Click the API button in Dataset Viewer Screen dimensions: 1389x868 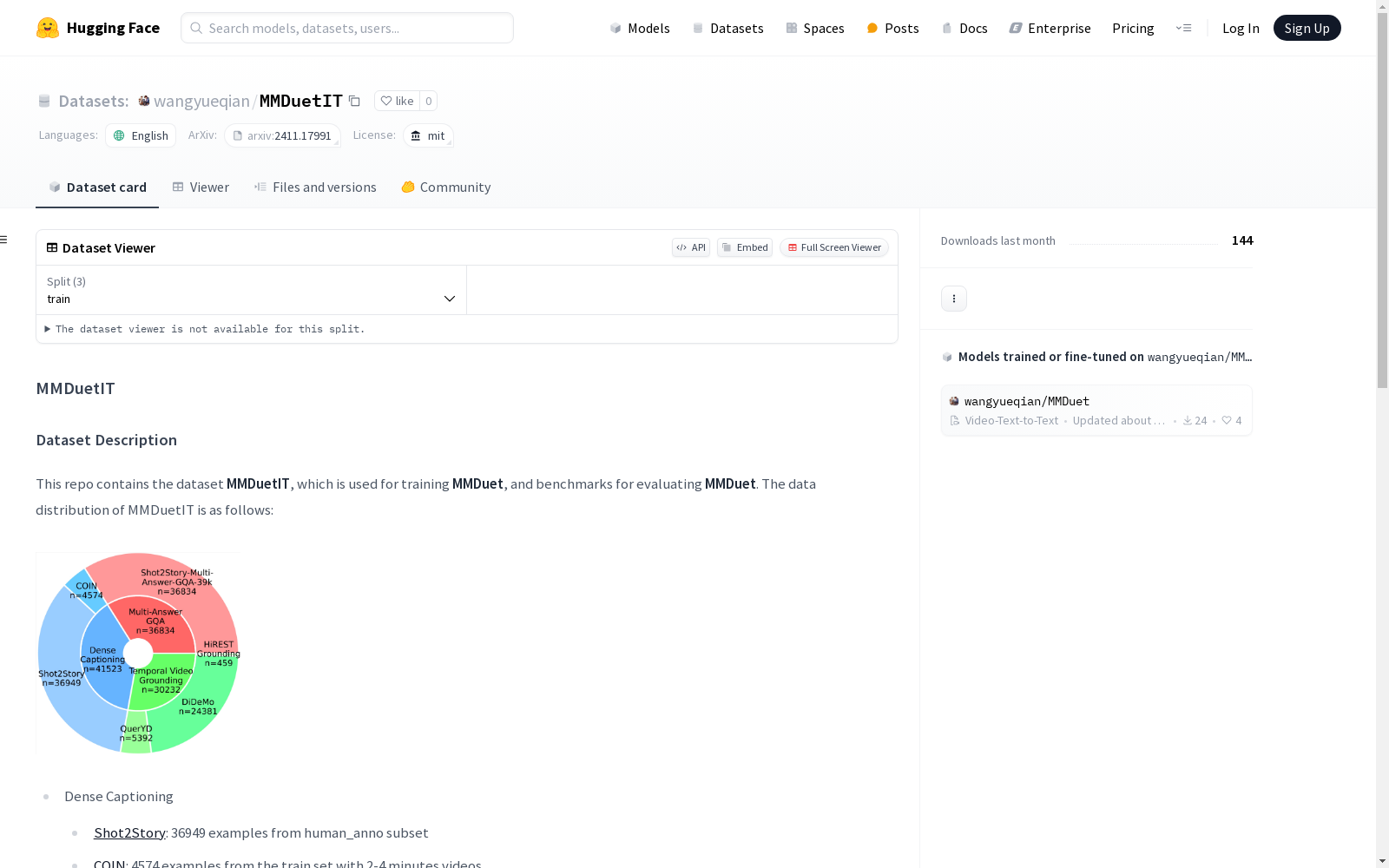pyautogui.click(x=691, y=247)
